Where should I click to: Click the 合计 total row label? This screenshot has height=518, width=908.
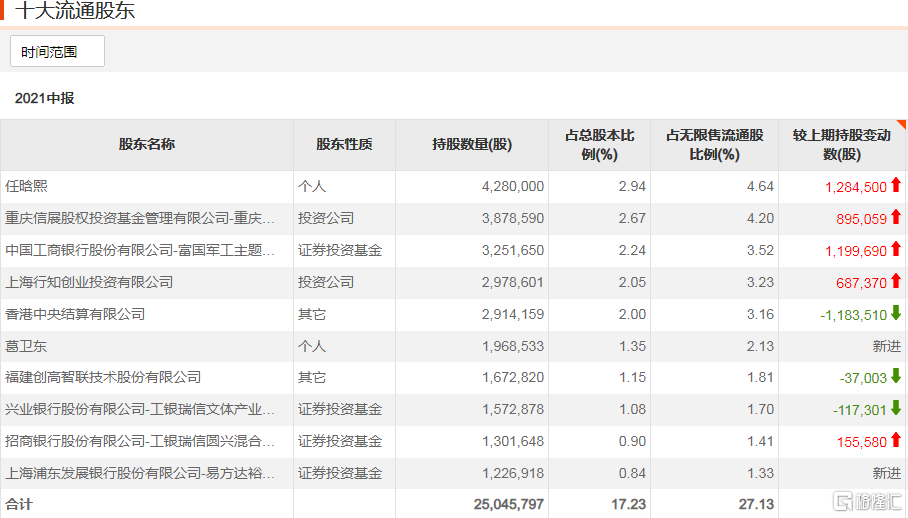(x=19, y=504)
